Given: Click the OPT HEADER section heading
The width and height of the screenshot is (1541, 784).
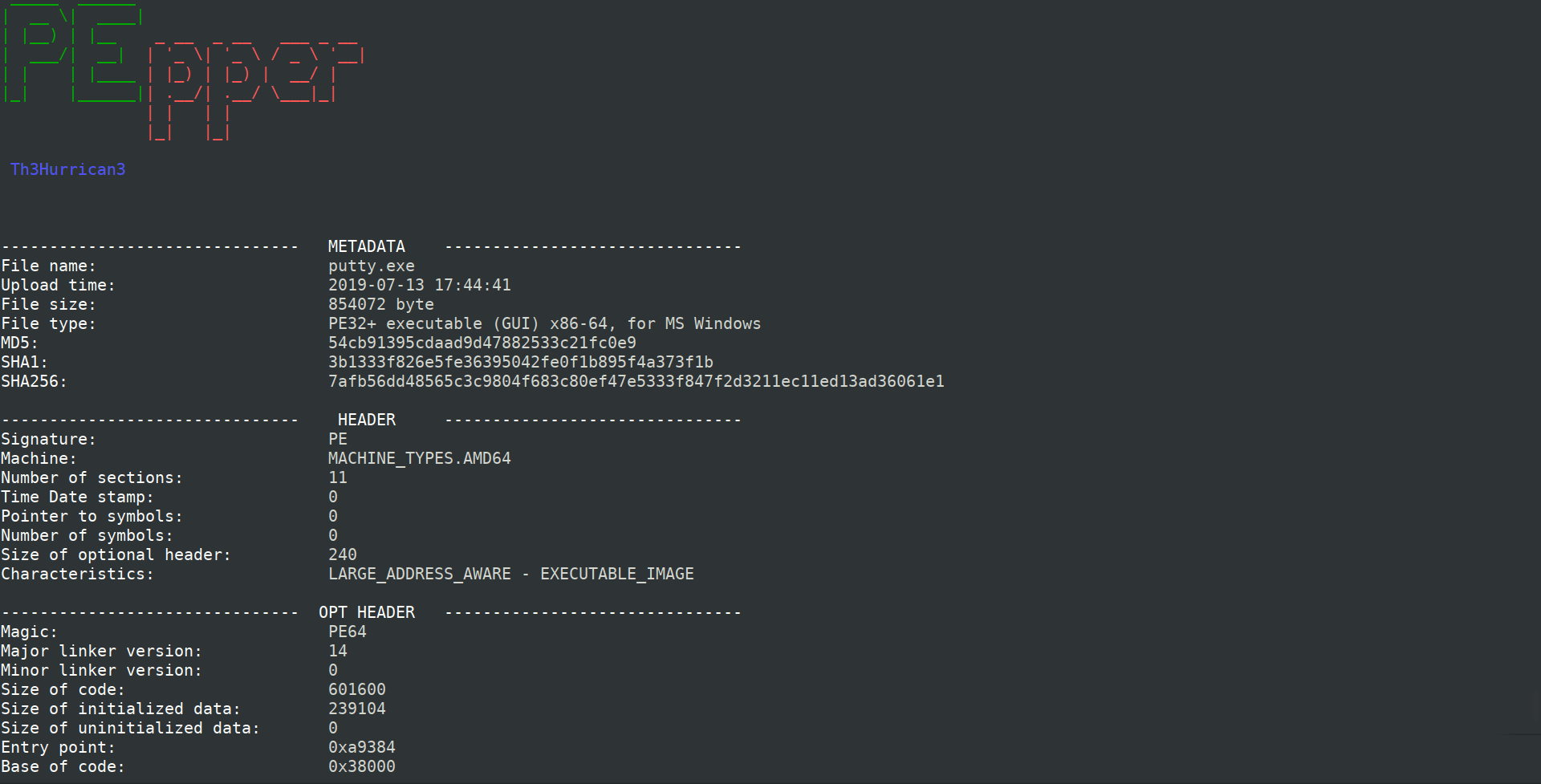Looking at the screenshot, I should (367, 612).
